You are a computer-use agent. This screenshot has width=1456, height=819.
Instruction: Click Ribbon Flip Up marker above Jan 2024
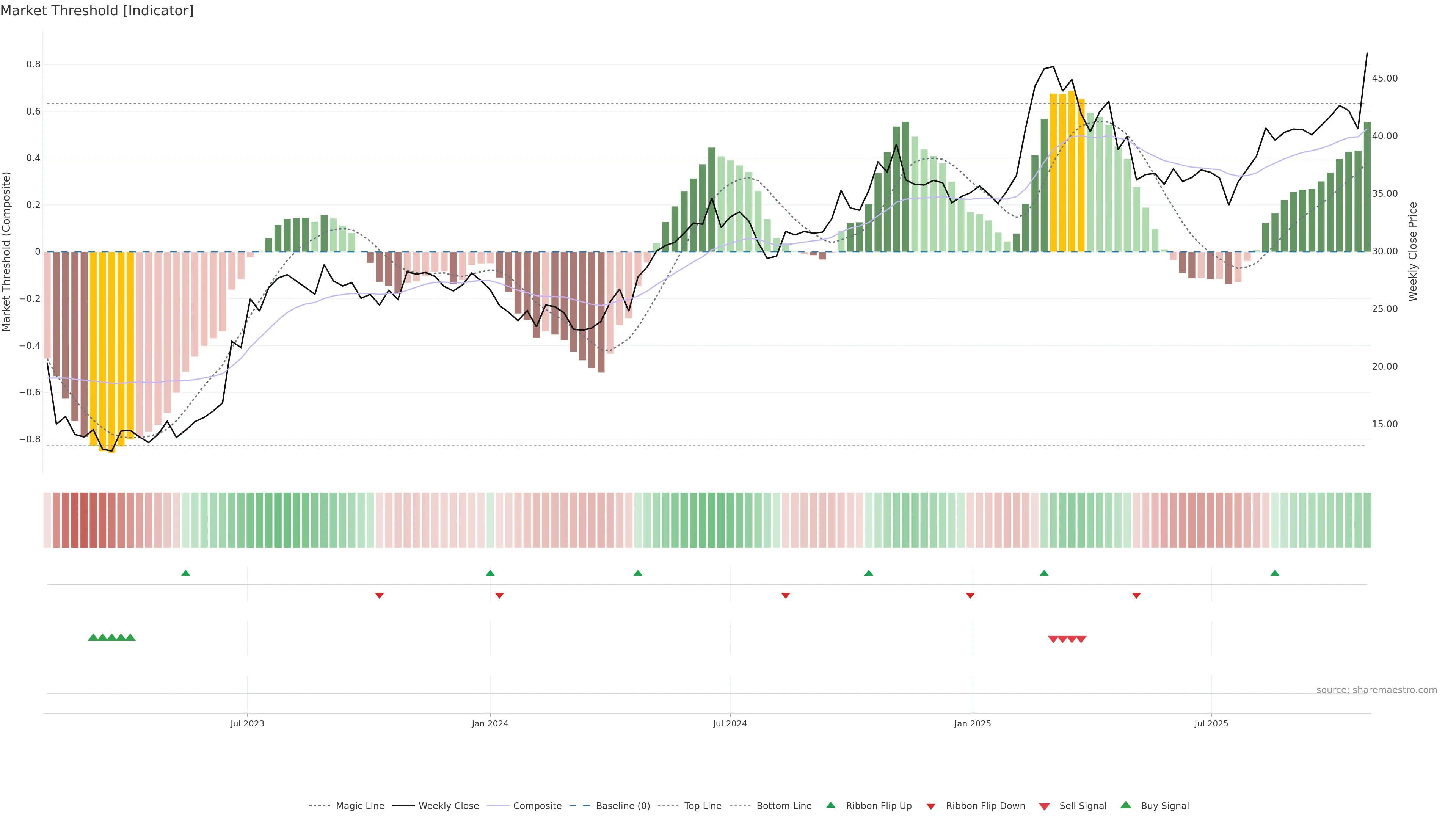490,573
